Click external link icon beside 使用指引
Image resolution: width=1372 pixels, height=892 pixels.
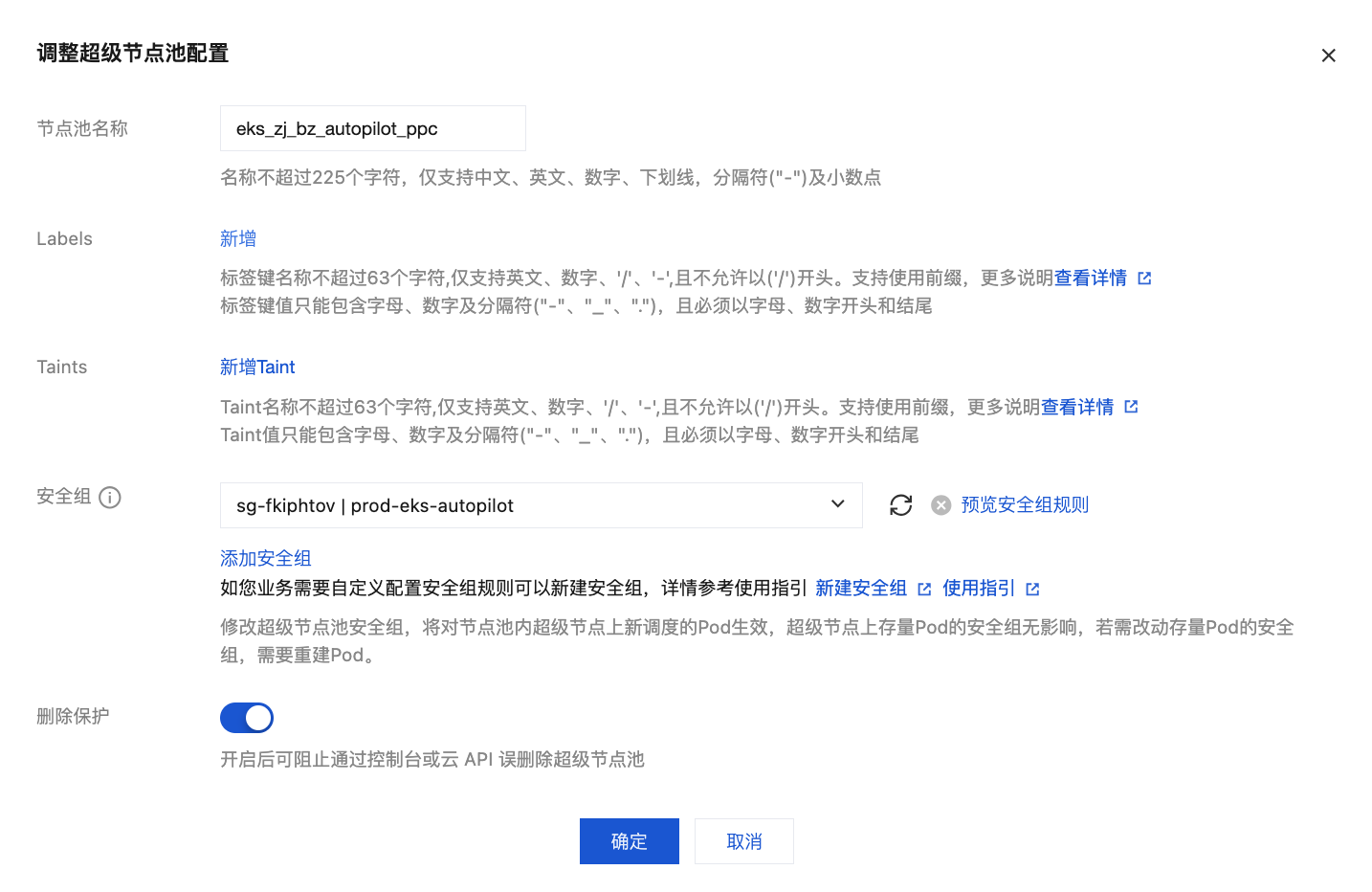(x=1032, y=590)
